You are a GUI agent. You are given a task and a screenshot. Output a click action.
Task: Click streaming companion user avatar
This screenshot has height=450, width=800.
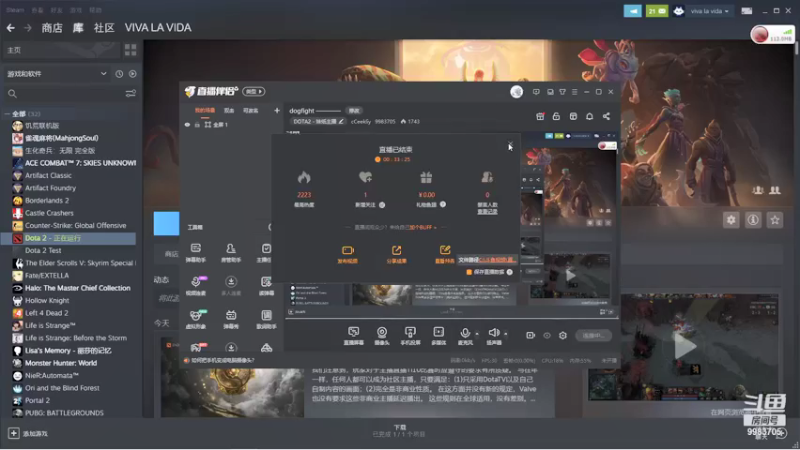coord(516,92)
